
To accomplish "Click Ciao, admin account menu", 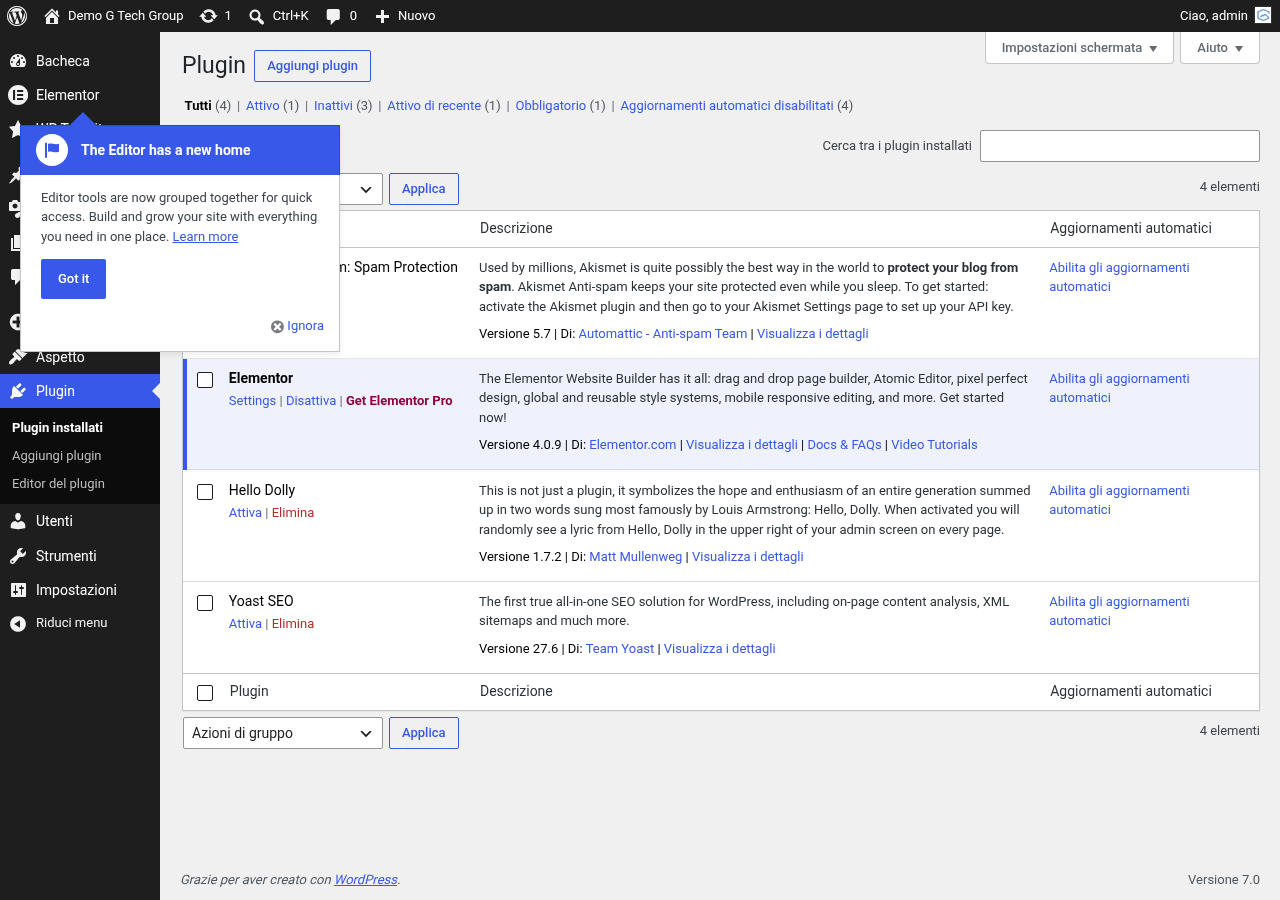I will click(1225, 16).
